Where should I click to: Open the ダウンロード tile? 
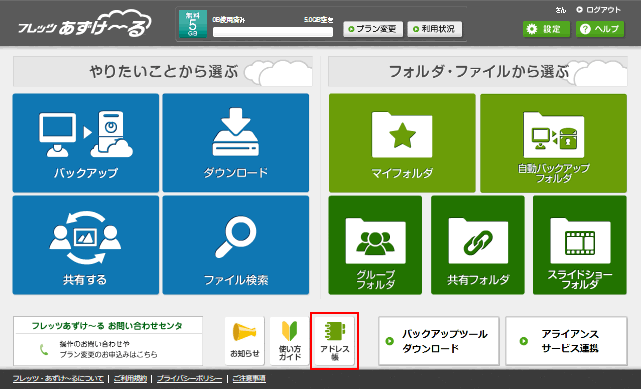coord(236,143)
